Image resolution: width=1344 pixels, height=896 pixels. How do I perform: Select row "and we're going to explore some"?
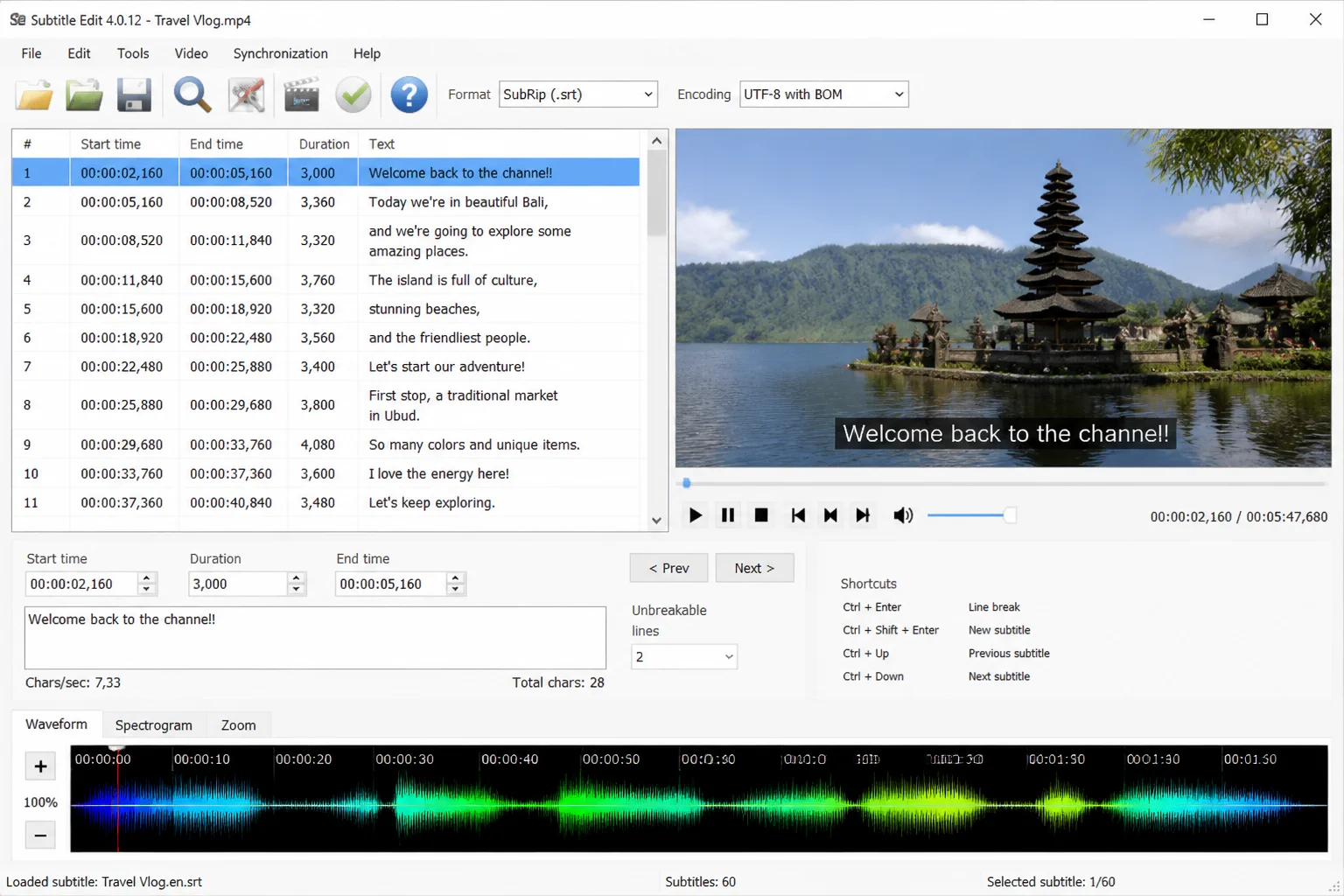pyautogui.click(x=325, y=241)
